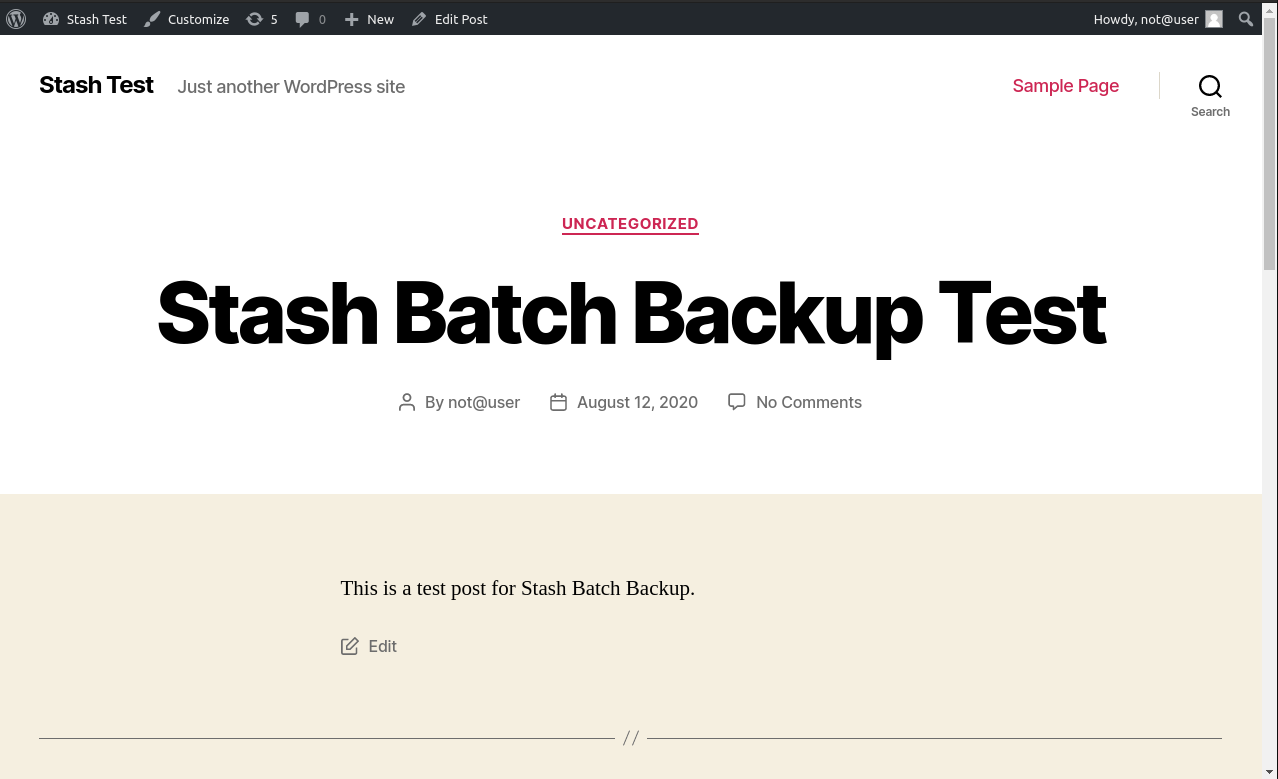Click the WordPress logo in admin bar

pyautogui.click(x=16, y=19)
